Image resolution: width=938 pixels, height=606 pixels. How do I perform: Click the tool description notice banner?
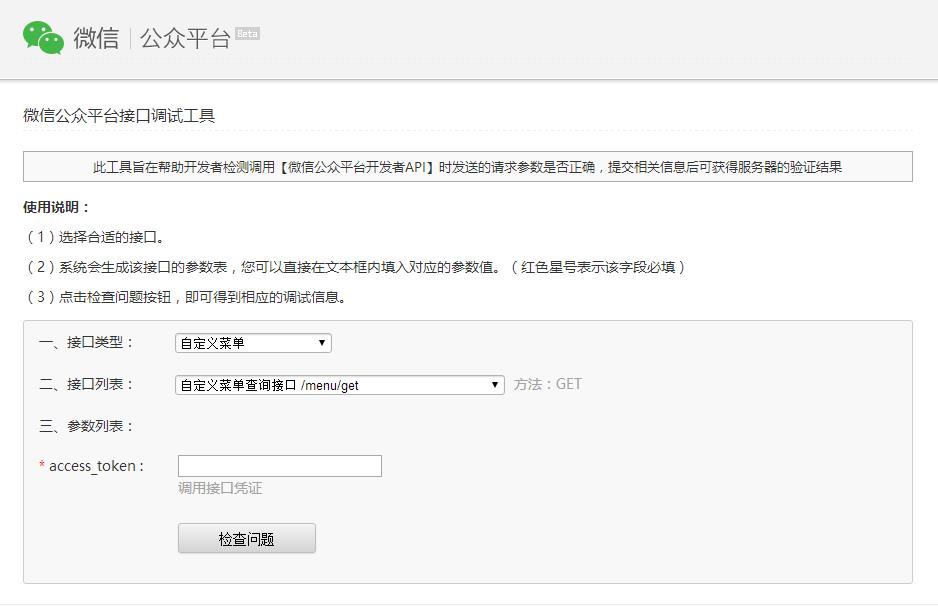click(467, 167)
